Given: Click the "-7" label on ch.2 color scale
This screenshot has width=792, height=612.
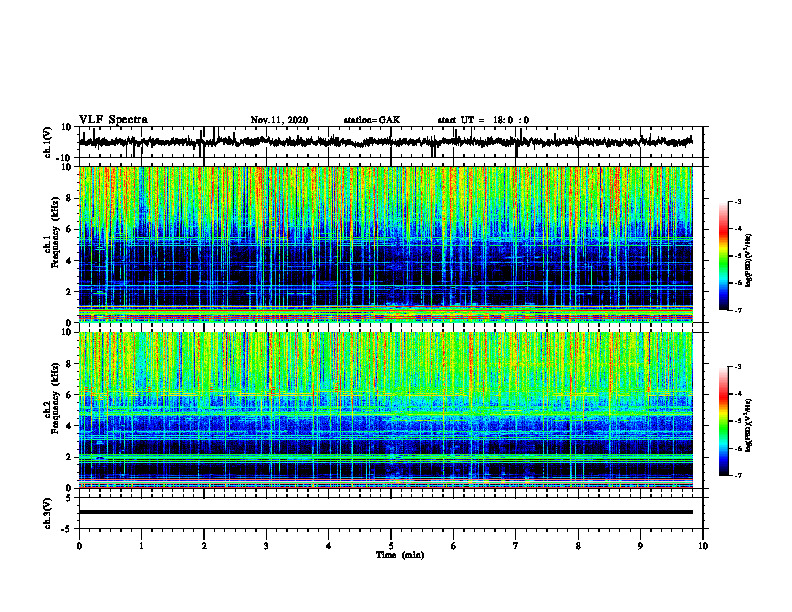Looking at the screenshot, I should pos(737,476).
